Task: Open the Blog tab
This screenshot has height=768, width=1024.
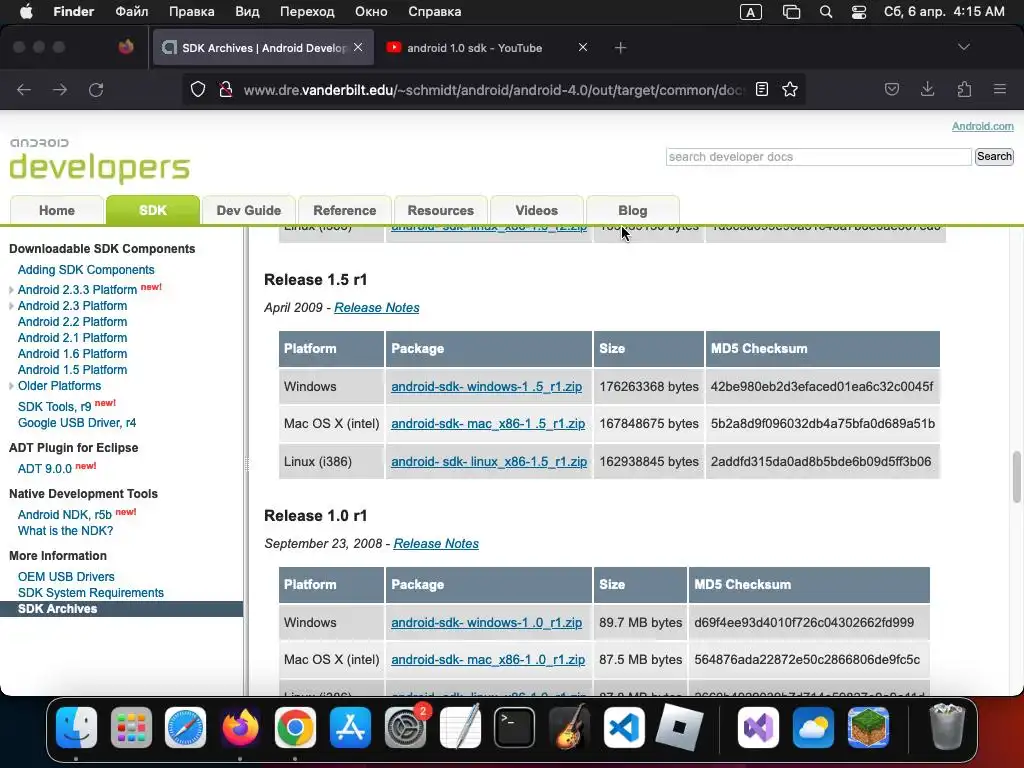Action: point(633,210)
